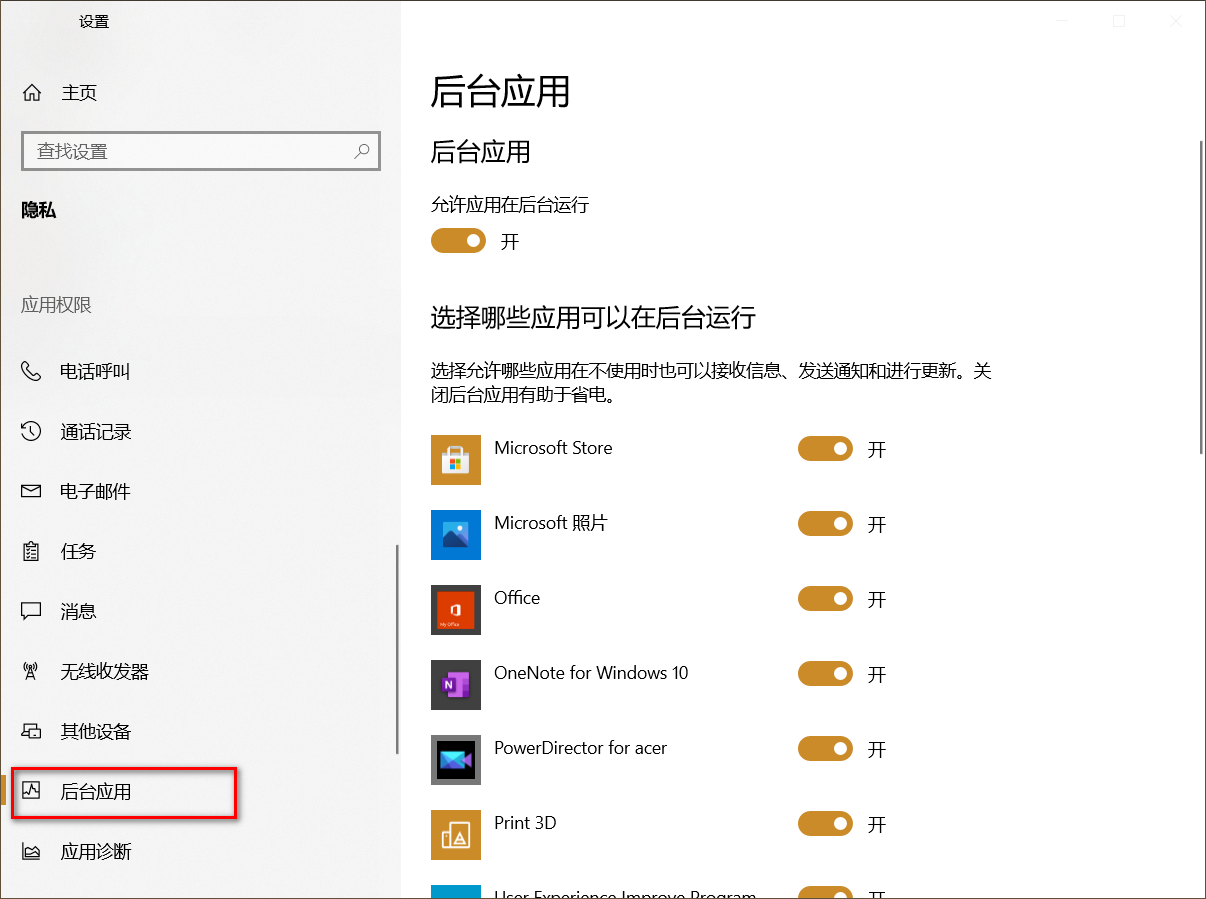Screen dimensions: 1206x899
Task: Click the Print 3D app icon
Action: [x=456, y=835]
